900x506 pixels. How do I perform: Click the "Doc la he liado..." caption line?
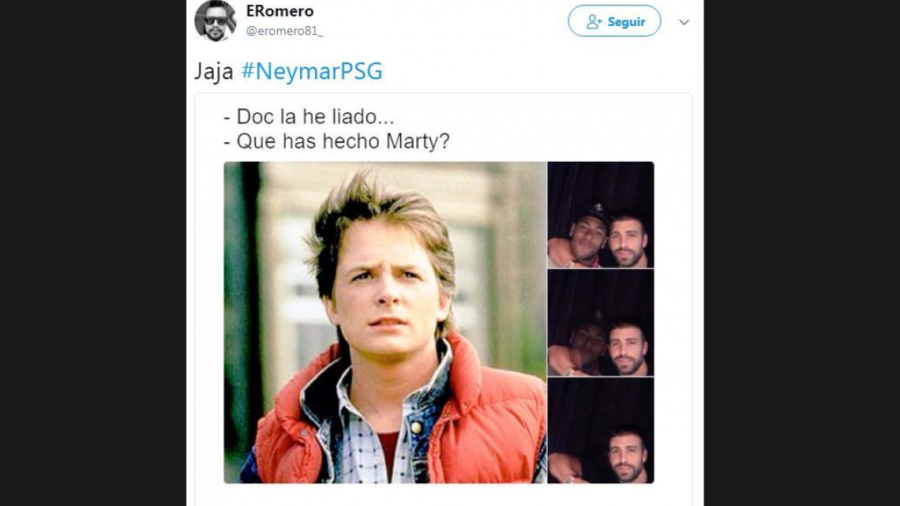point(309,116)
